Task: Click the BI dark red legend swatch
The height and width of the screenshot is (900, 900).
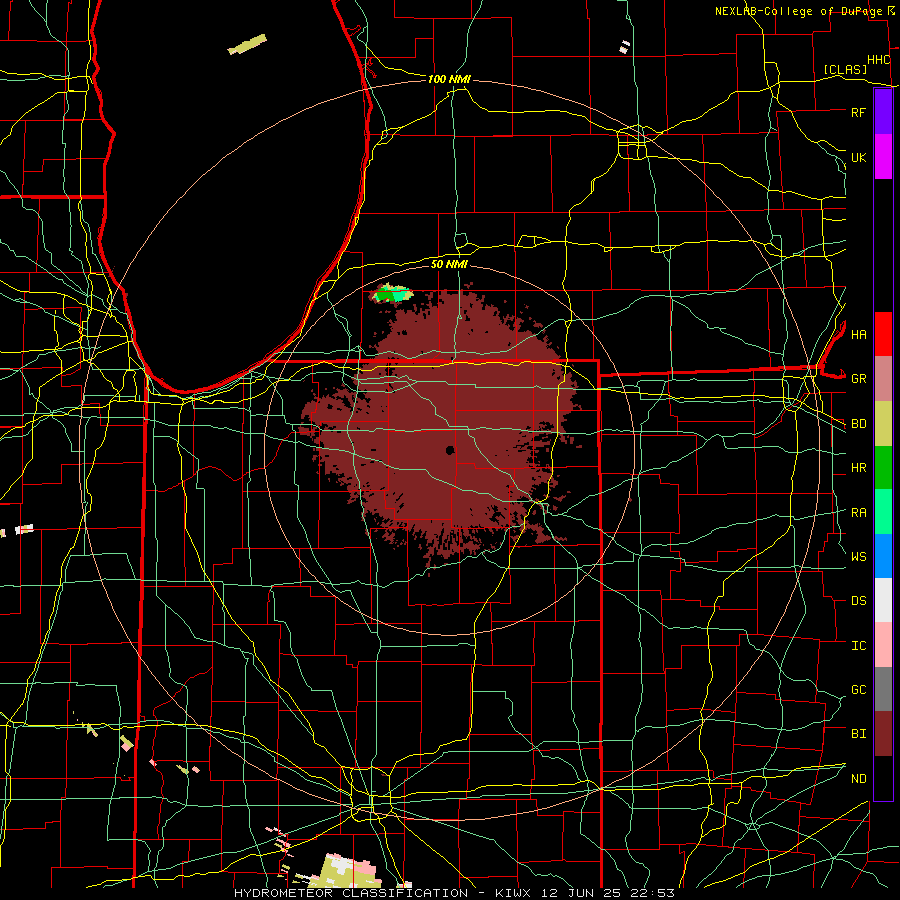Action: coord(883,734)
